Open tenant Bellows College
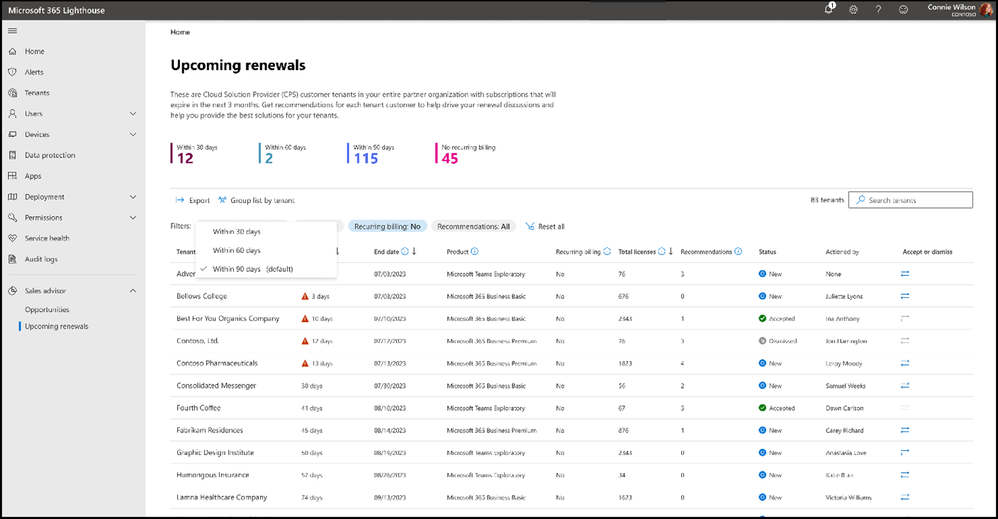This screenshot has width=998, height=519. pos(202,296)
